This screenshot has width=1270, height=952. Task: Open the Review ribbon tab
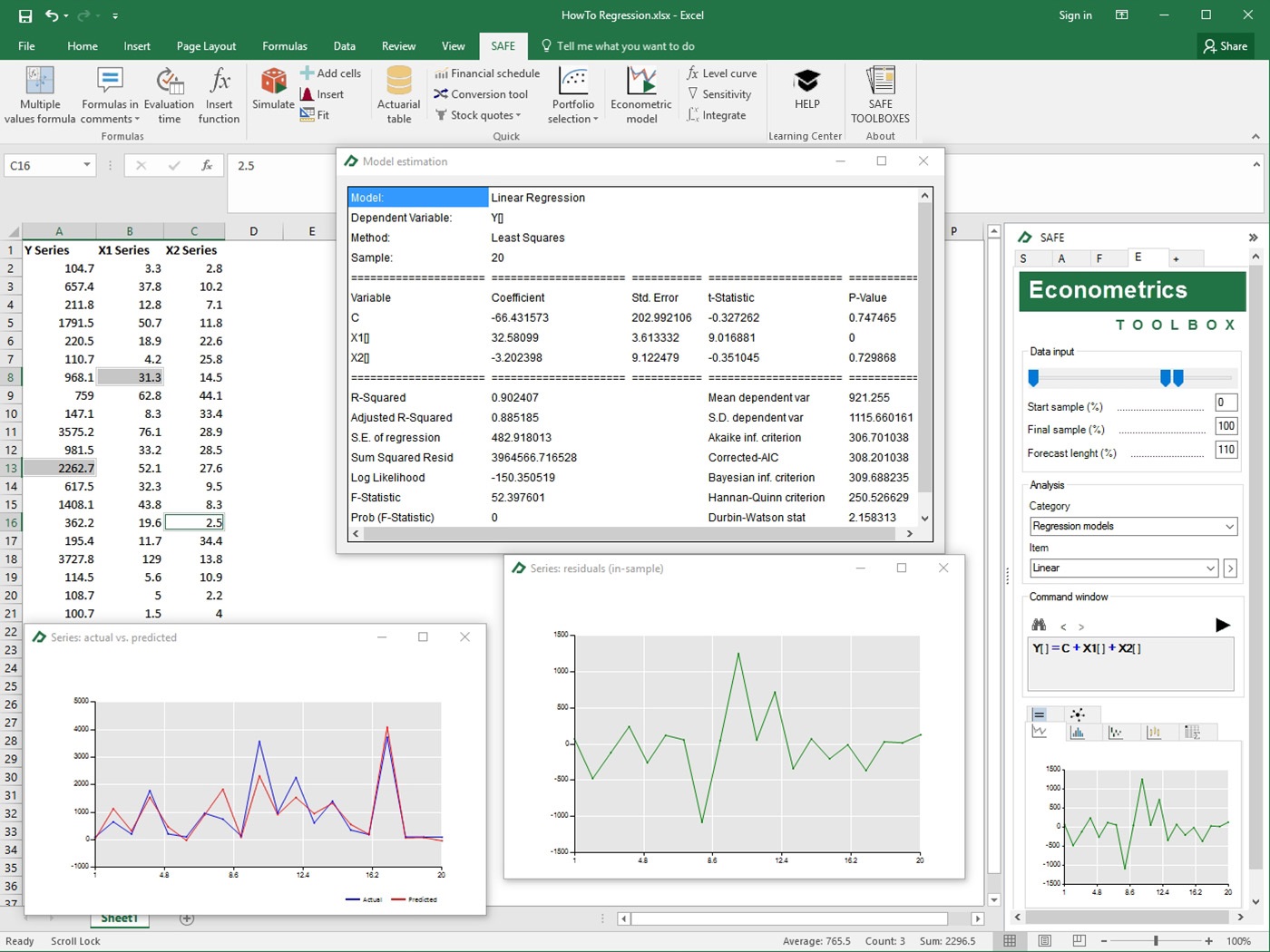point(398,46)
